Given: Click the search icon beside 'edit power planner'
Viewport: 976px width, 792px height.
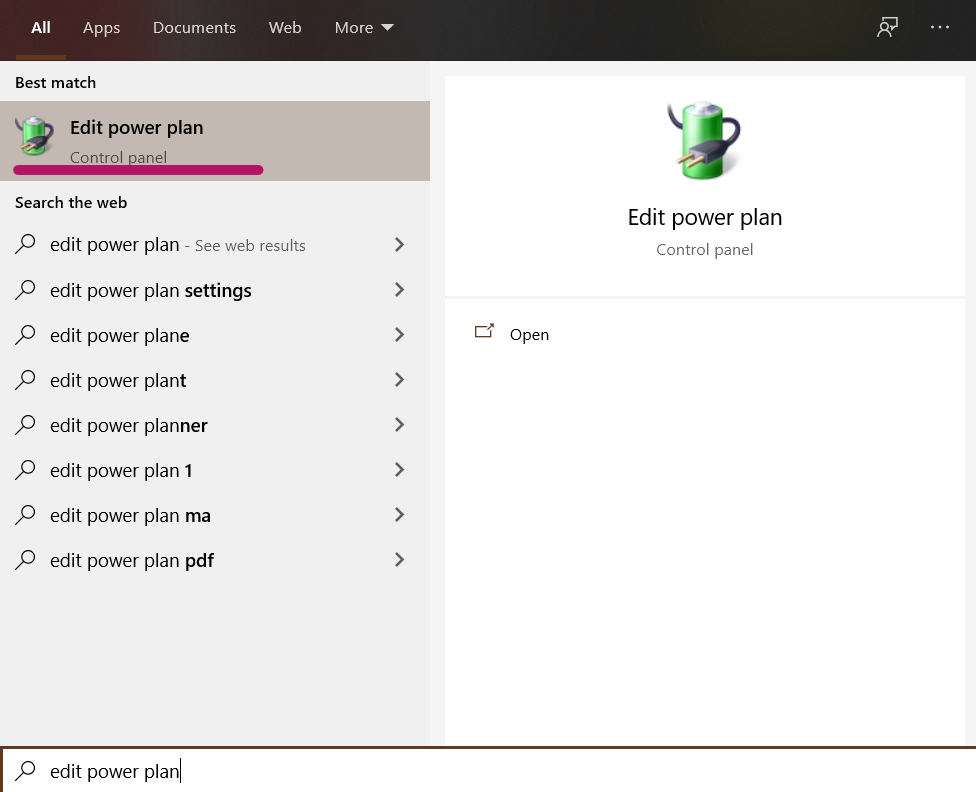Looking at the screenshot, I should click(26, 425).
